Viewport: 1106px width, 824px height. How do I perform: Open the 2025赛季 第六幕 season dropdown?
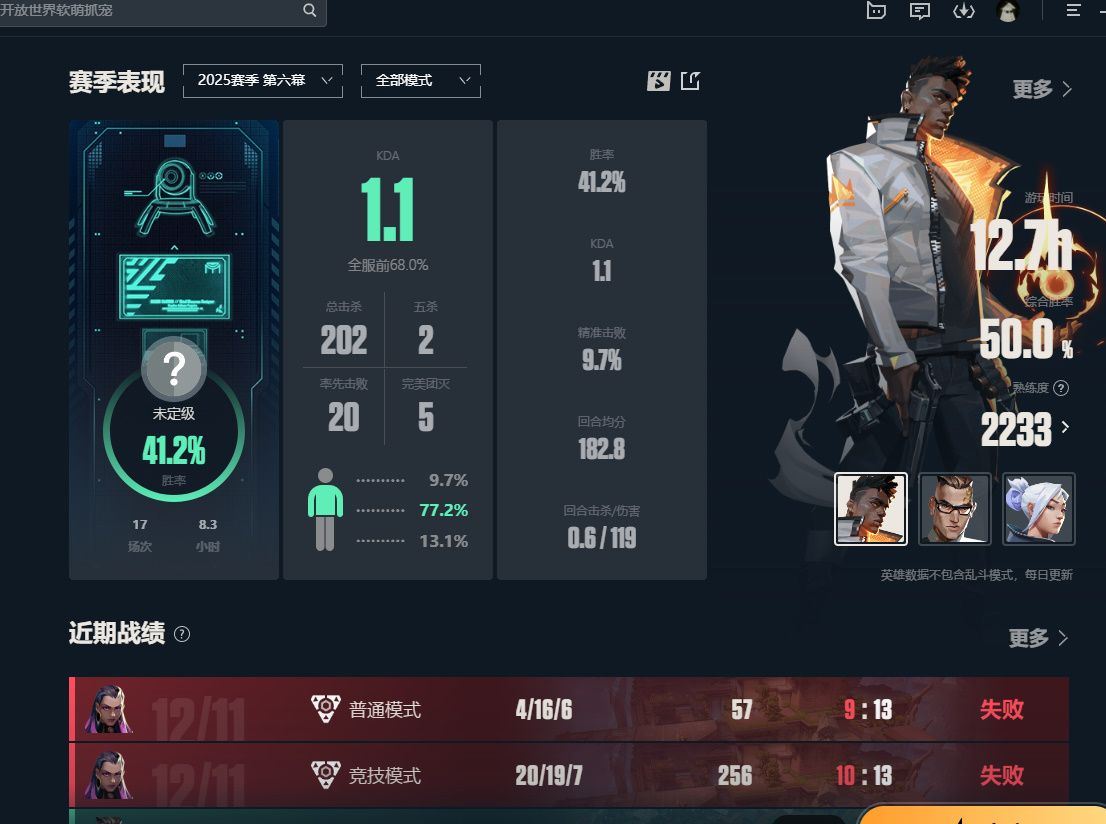(x=262, y=80)
